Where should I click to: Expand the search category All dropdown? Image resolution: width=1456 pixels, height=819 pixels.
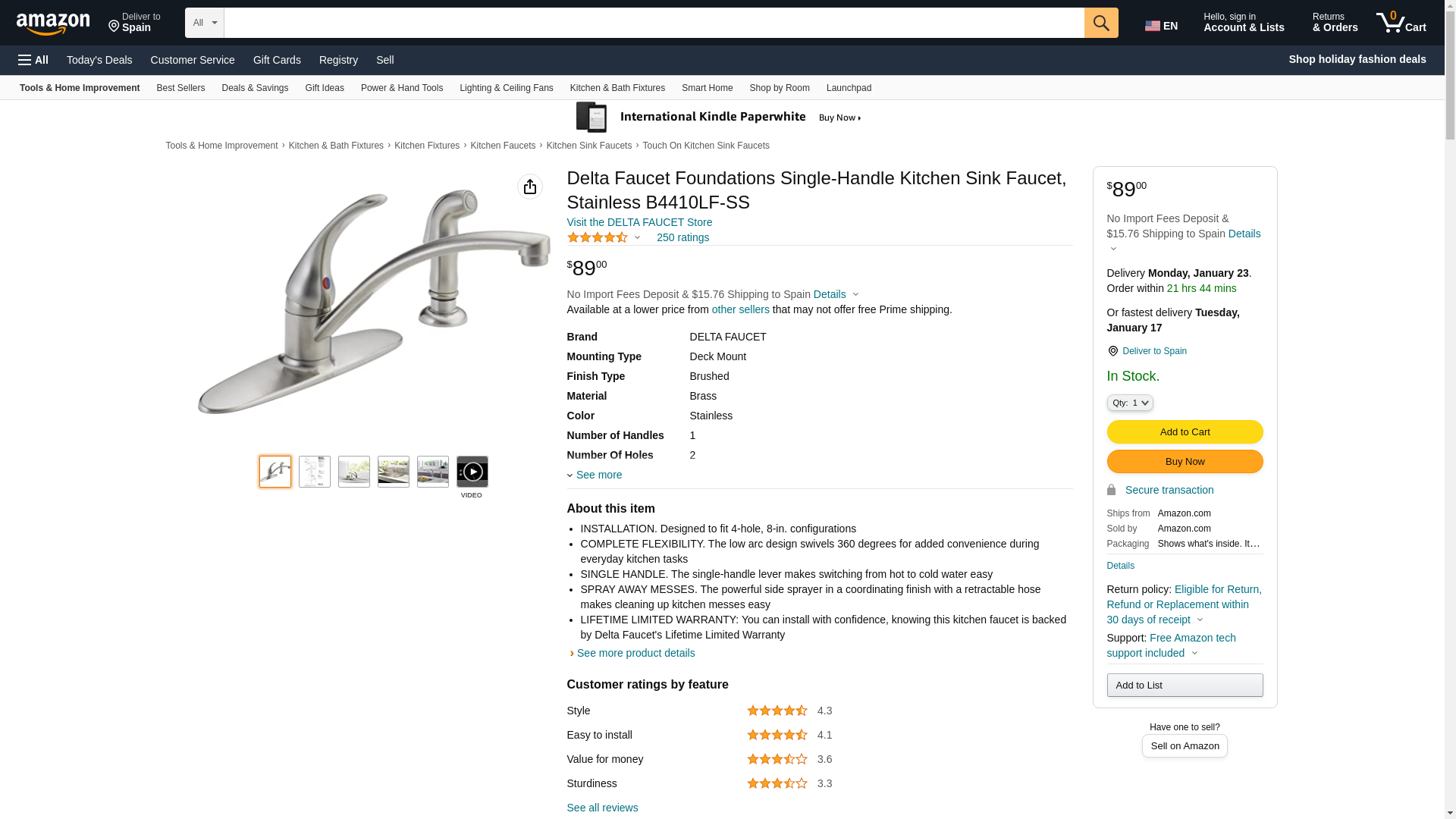pyautogui.click(x=204, y=23)
